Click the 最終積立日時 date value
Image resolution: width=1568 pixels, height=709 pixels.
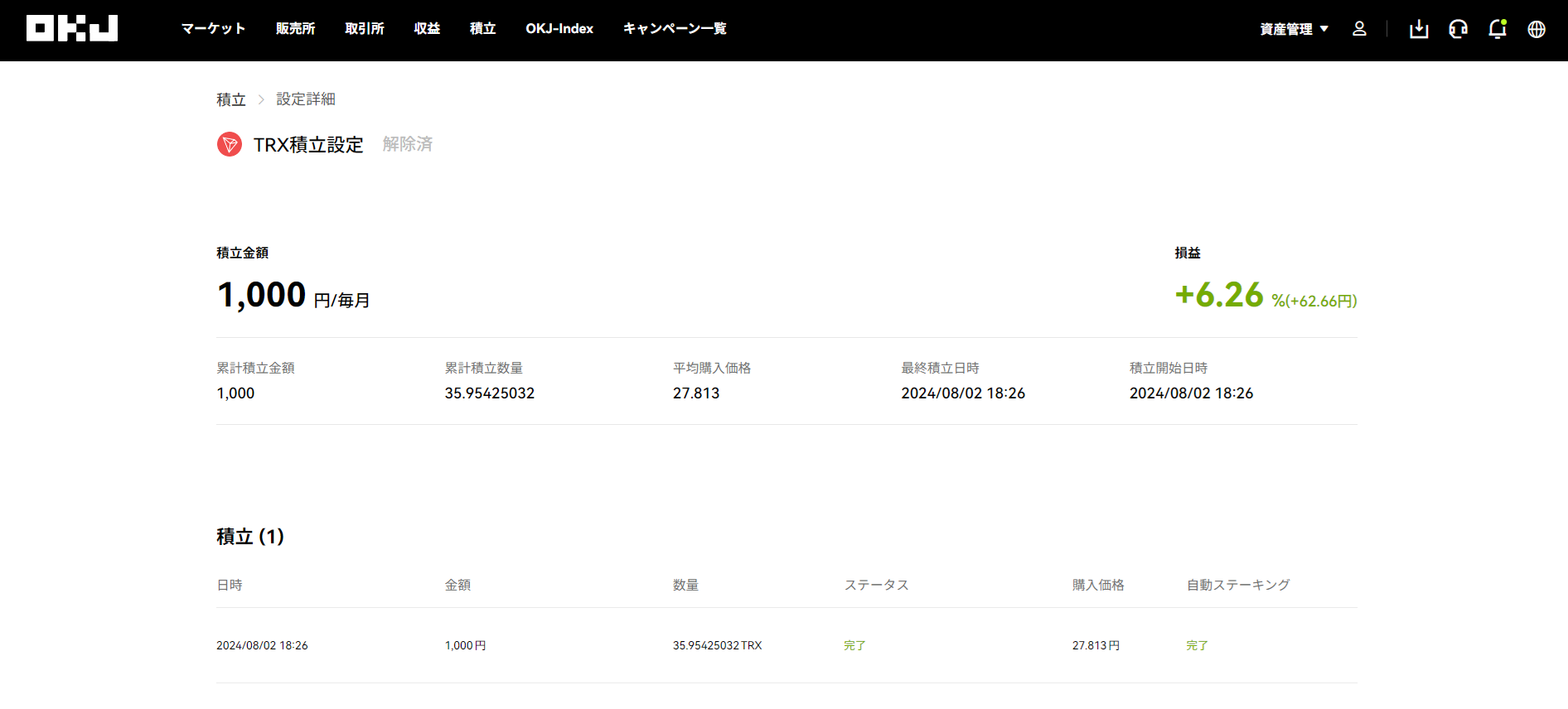[x=963, y=393]
